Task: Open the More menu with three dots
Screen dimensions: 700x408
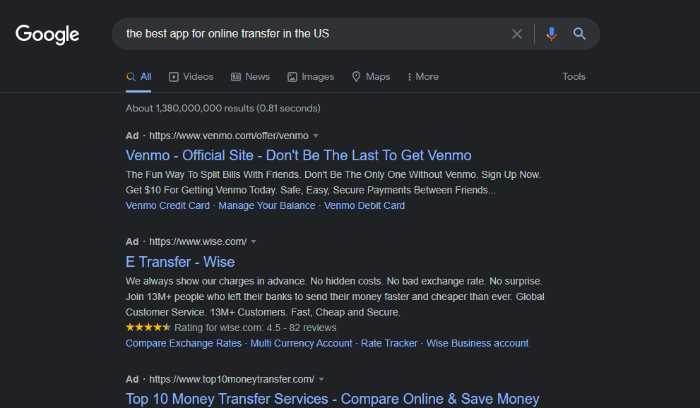Action: (423, 77)
